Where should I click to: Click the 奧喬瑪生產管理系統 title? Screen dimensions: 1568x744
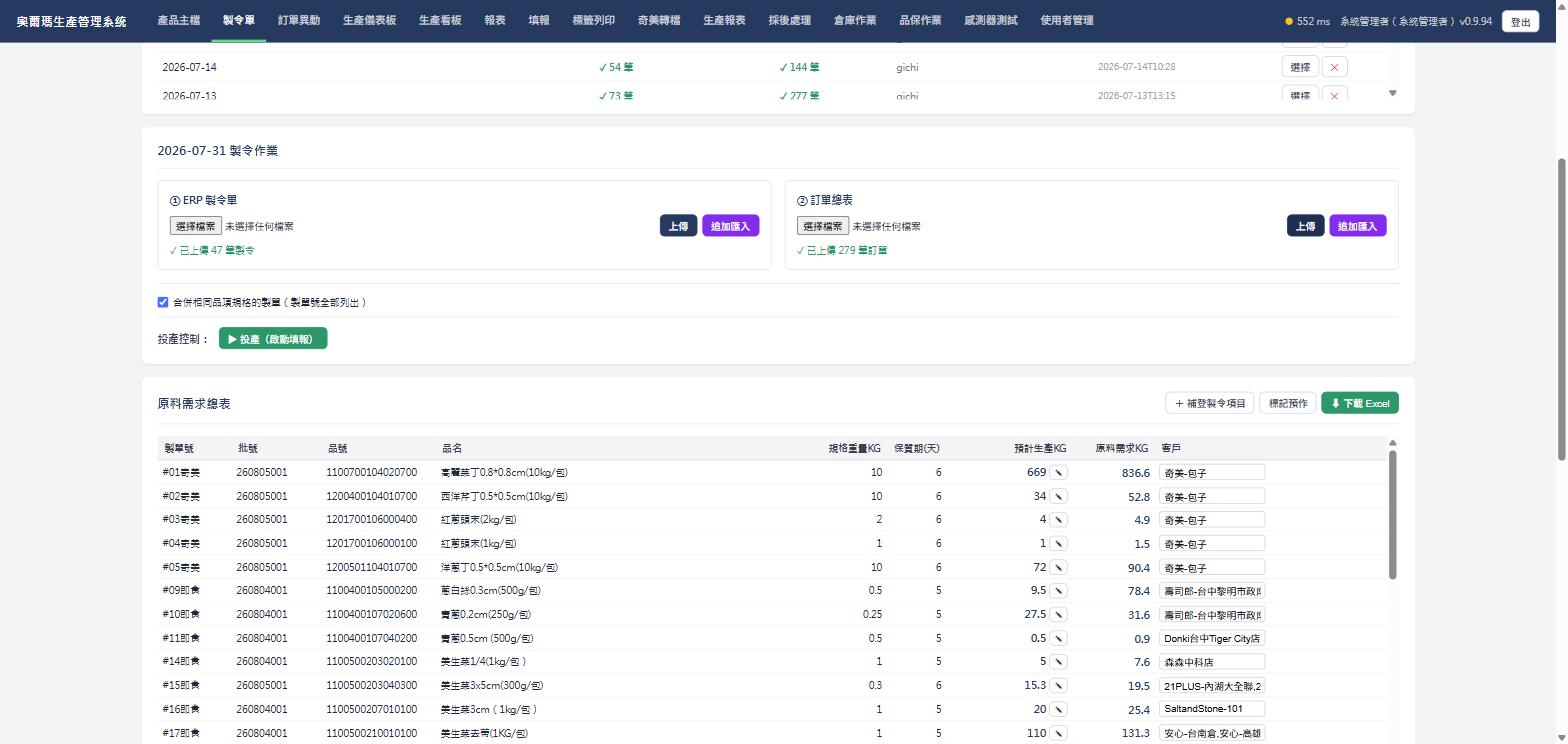click(x=72, y=21)
